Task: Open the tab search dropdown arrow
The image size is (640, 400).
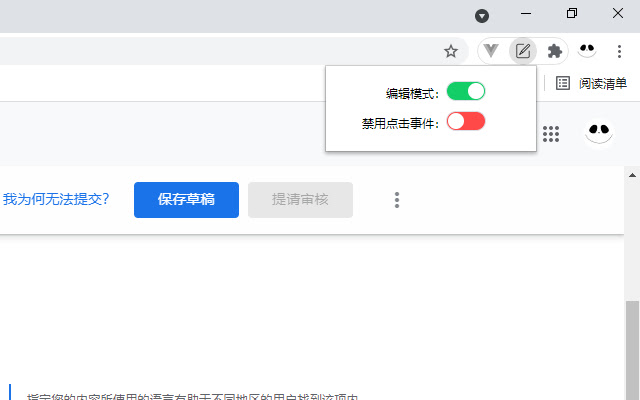Action: click(482, 16)
